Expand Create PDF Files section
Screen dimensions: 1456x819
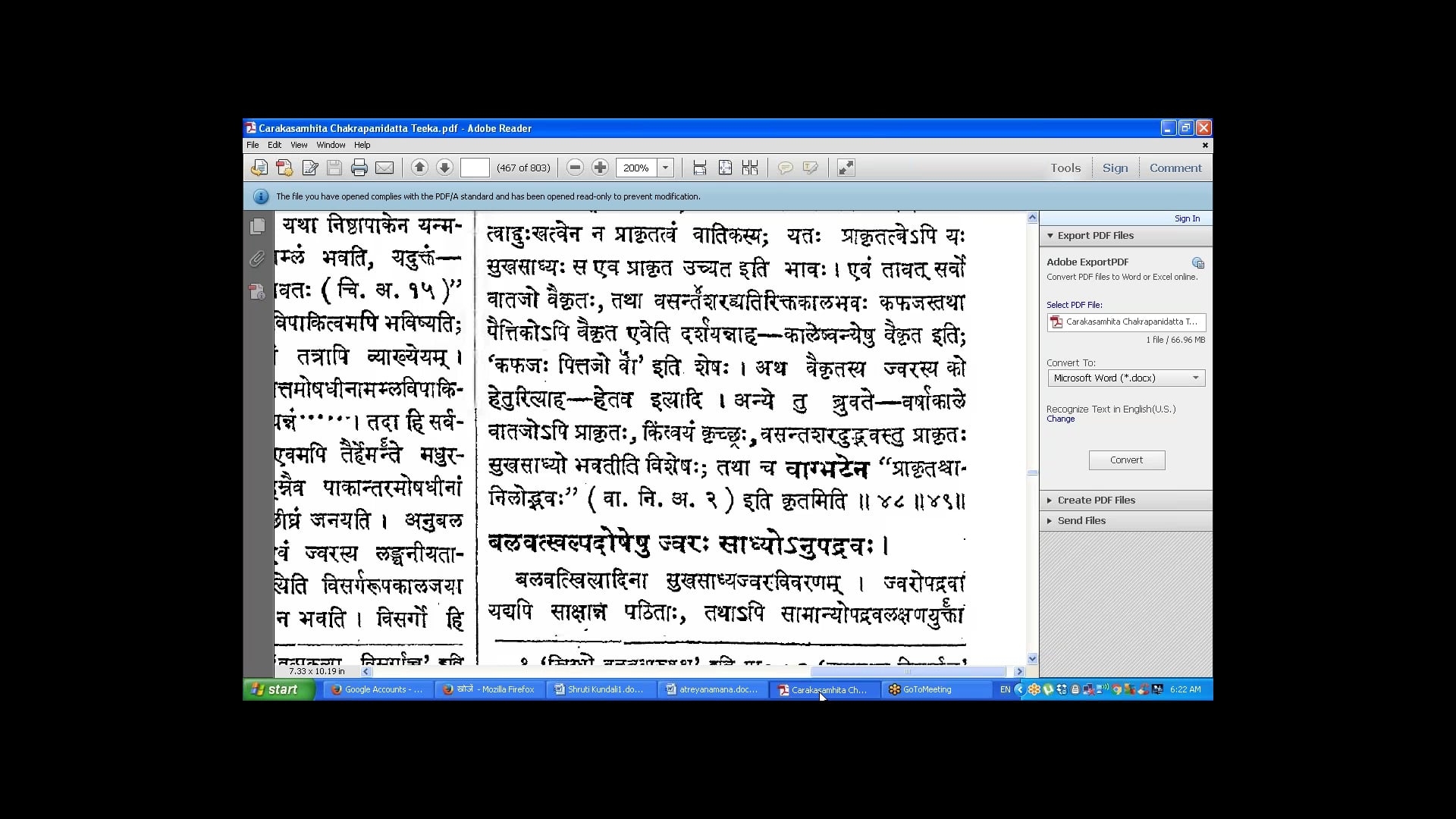coord(1096,500)
